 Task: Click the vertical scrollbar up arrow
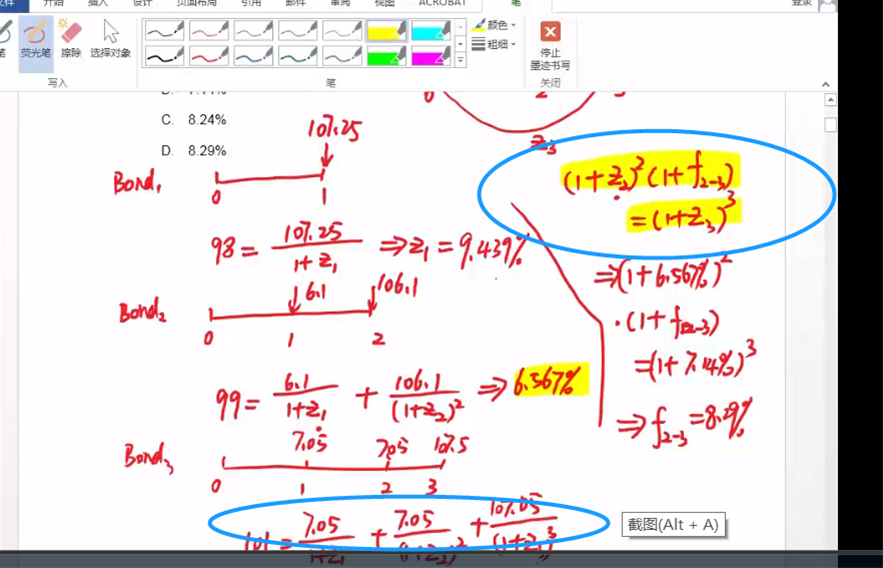[830, 101]
